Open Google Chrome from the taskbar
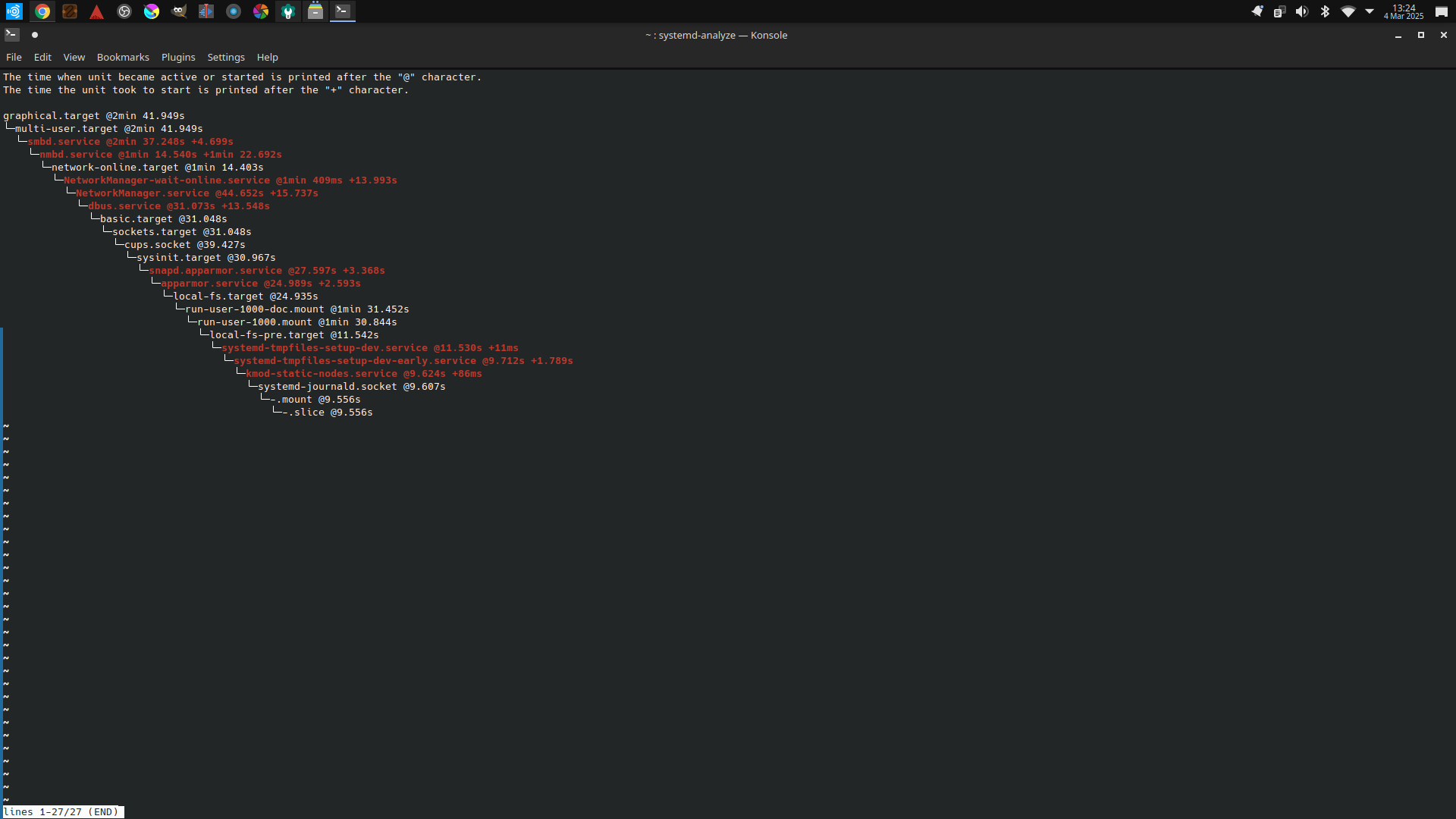 point(42,11)
